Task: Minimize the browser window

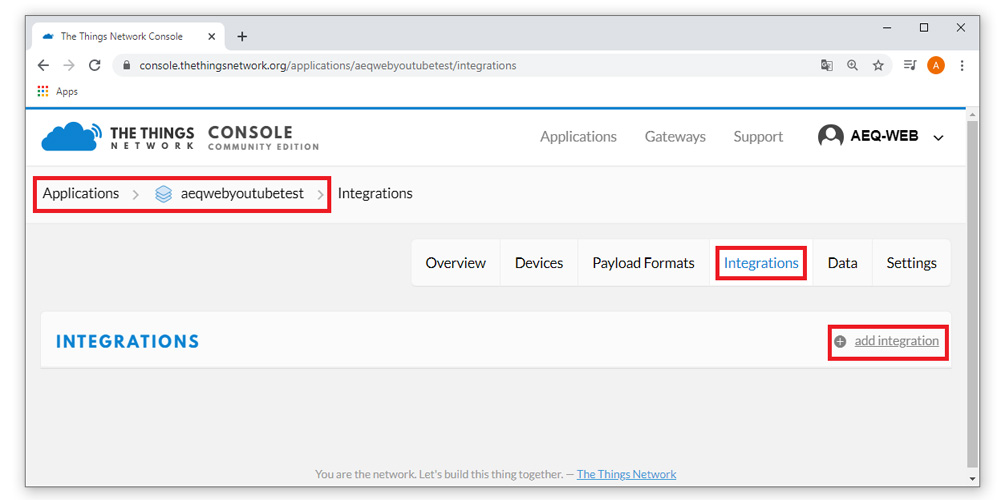Action: (x=887, y=27)
